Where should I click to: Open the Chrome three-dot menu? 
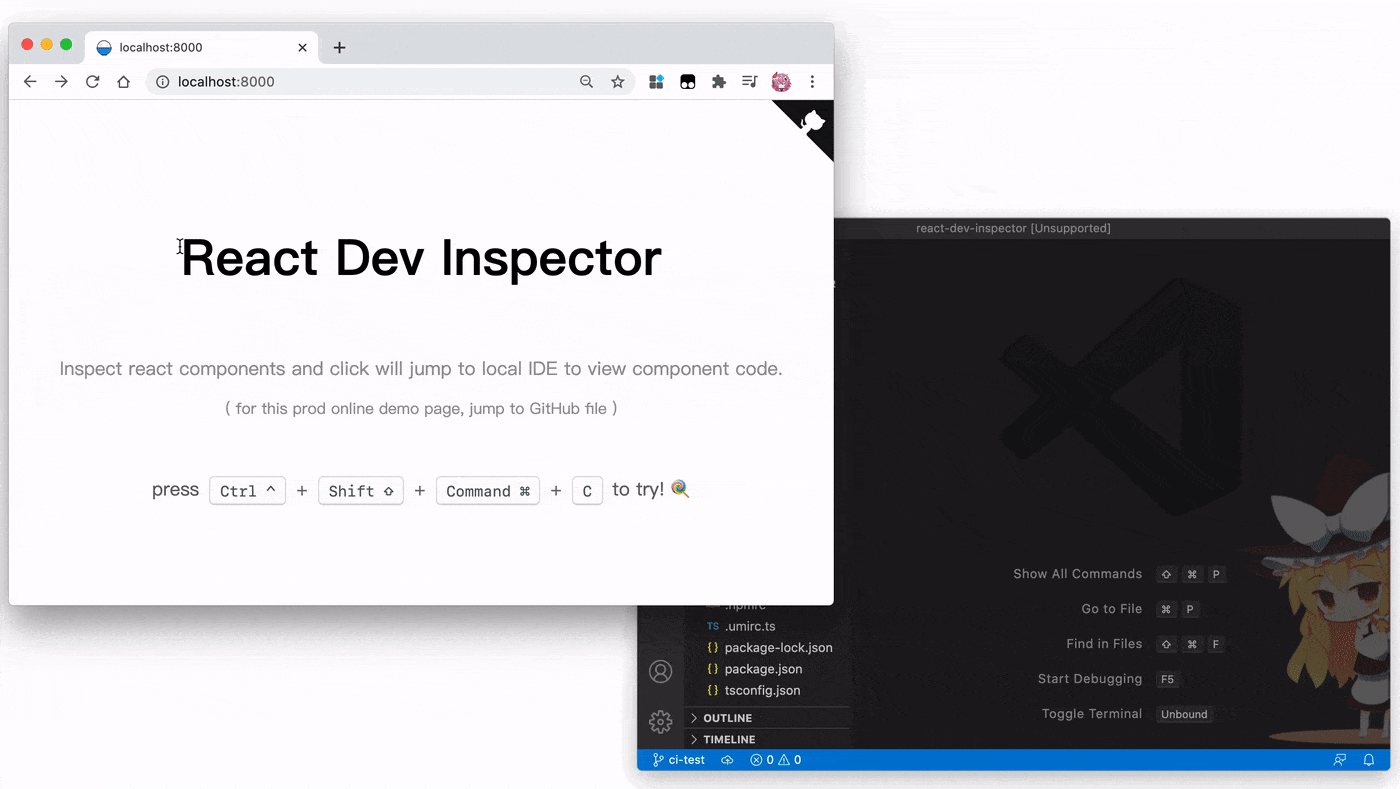[x=812, y=81]
